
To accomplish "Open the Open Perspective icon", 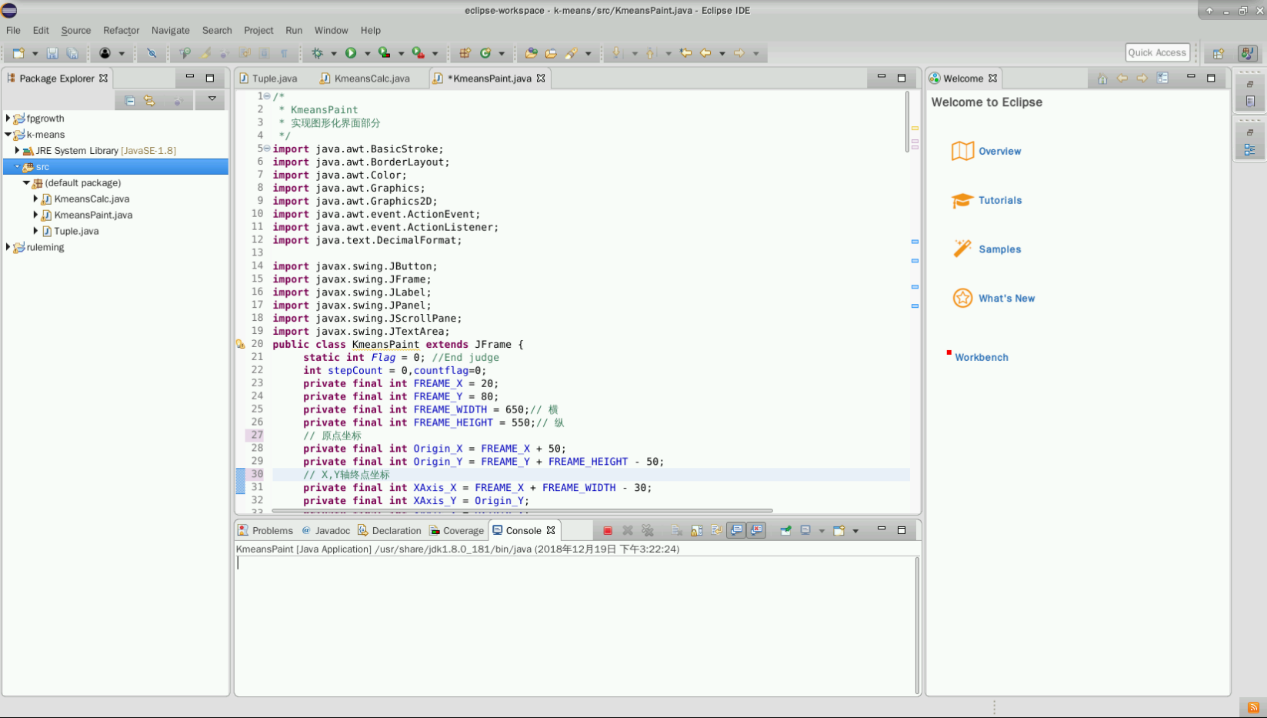I will 1218,53.
